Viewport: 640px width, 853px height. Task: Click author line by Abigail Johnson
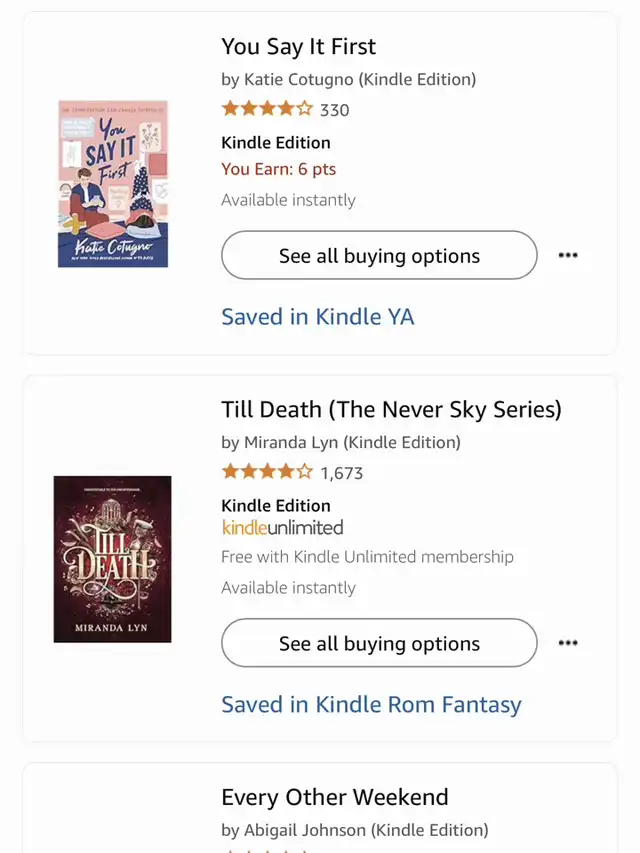pyautogui.click(x=355, y=830)
